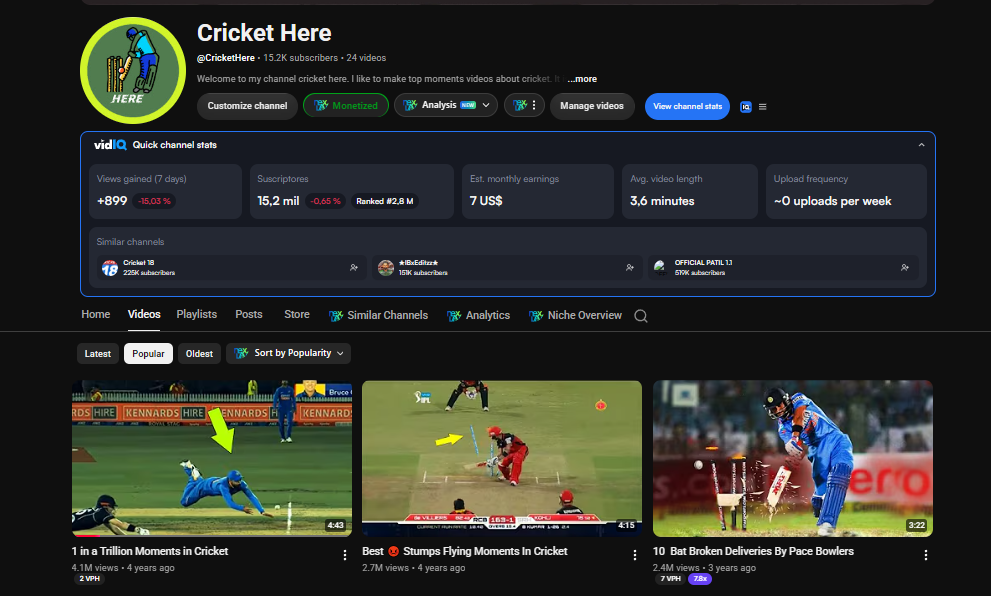Expand channel description with ...more
The image size is (991, 596).
(582, 79)
